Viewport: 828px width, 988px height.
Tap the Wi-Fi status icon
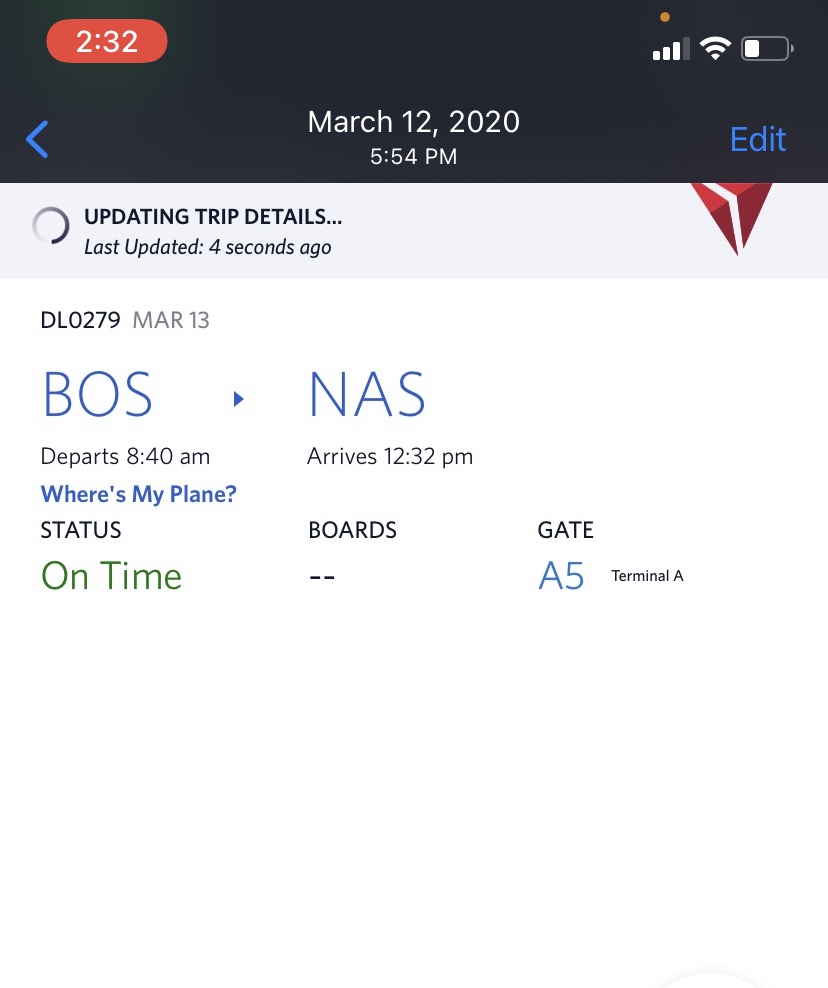pos(715,49)
